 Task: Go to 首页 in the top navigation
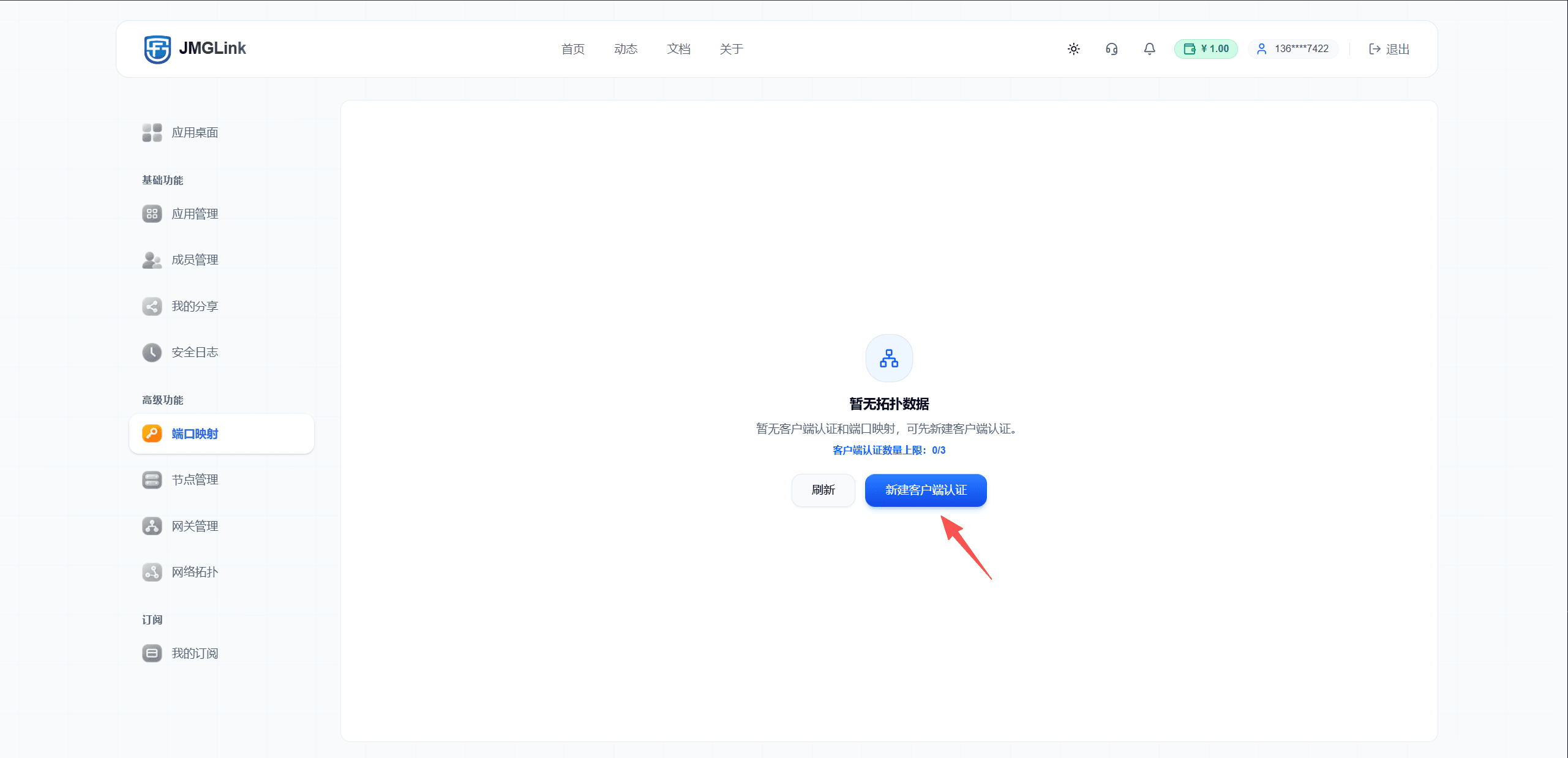(x=572, y=49)
